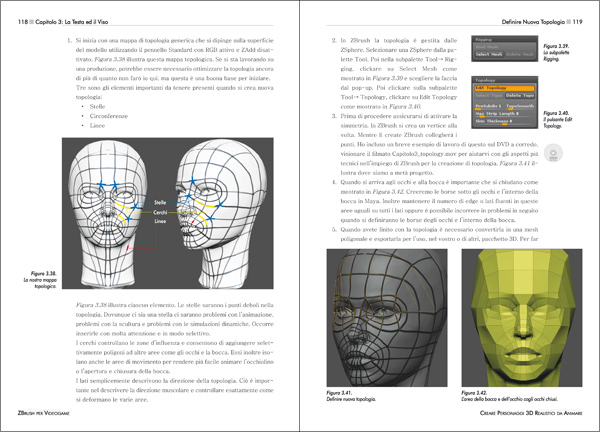Click the Rigging subpalette header
The width and height of the screenshot is (600, 432).
504,39
